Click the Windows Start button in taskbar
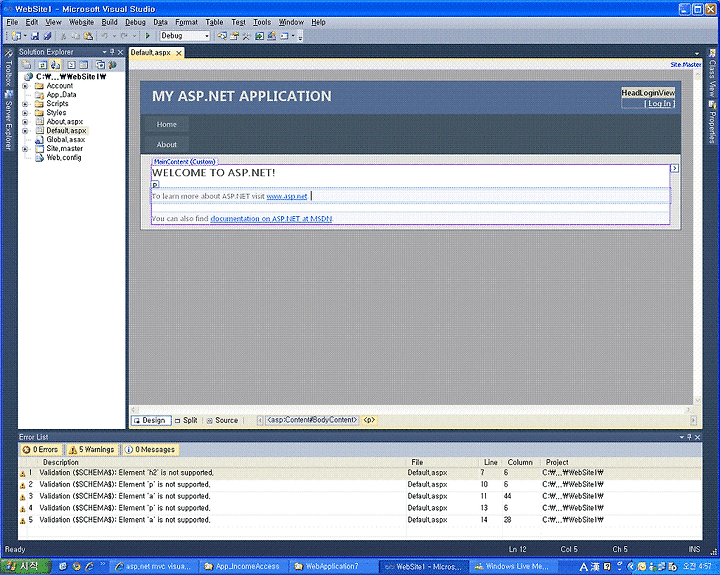Screen dimensions: 720x575 (x=24, y=566)
